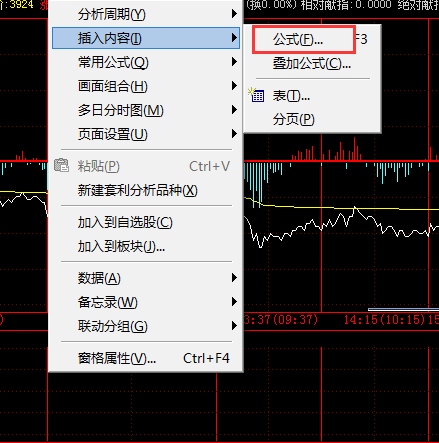Screen dimensions: 439x443
Task: Select the 插入内容(I) menu entry
Action: pyautogui.click(x=146, y=38)
